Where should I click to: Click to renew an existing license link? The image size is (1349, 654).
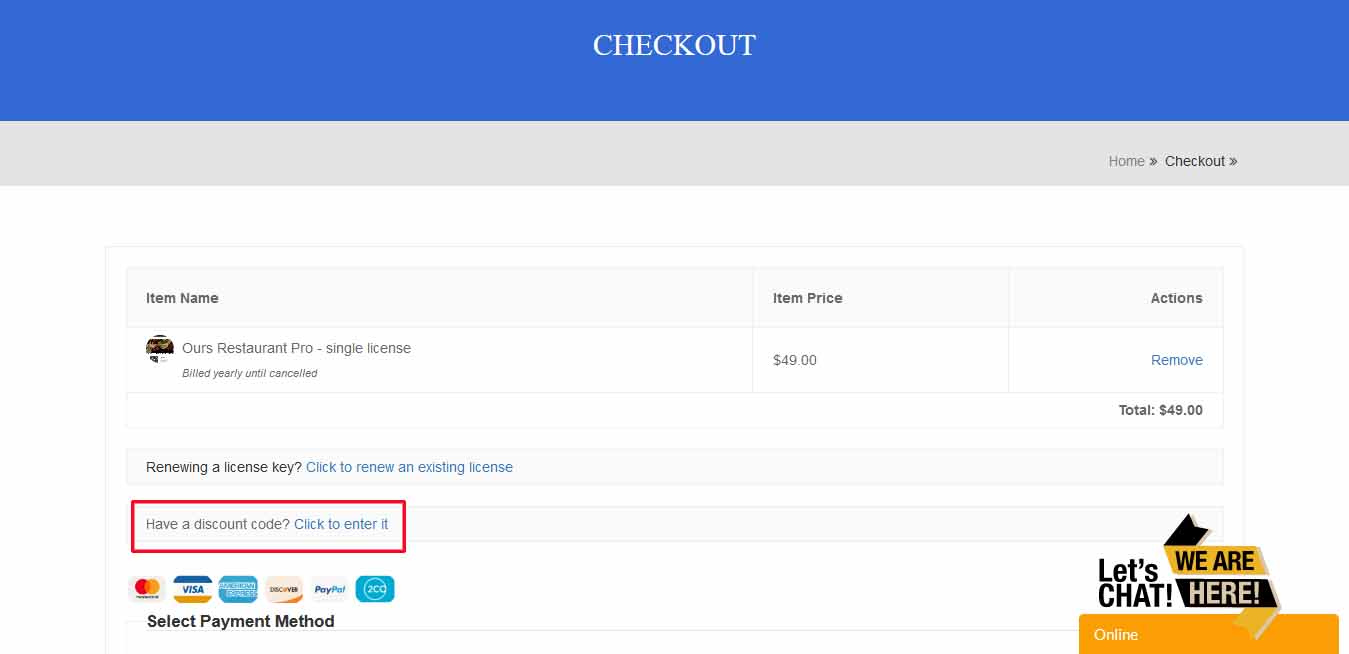pos(409,467)
